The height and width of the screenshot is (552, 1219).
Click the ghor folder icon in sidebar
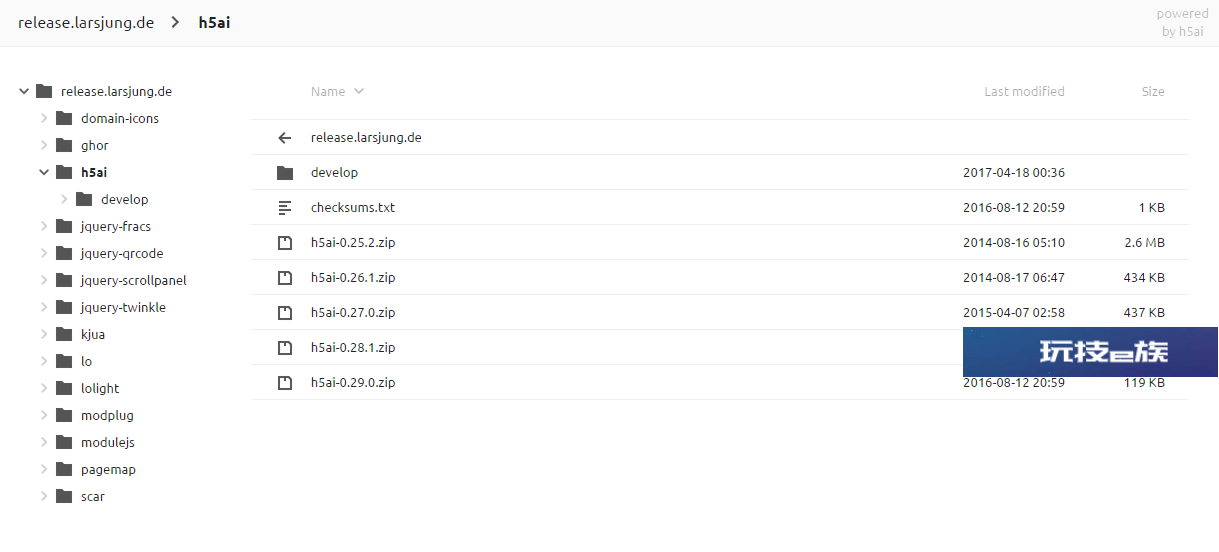tap(64, 145)
